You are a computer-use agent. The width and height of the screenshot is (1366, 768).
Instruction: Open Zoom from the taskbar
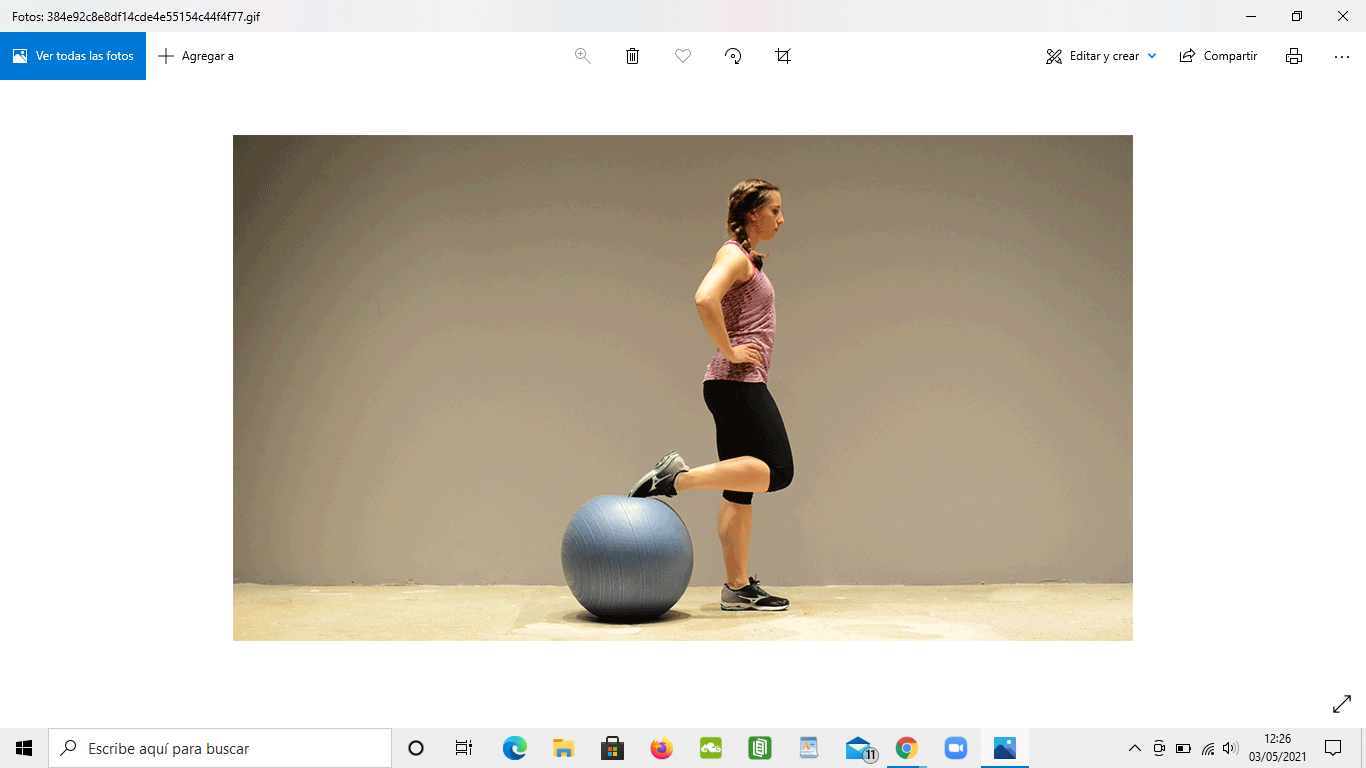pos(956,748)
